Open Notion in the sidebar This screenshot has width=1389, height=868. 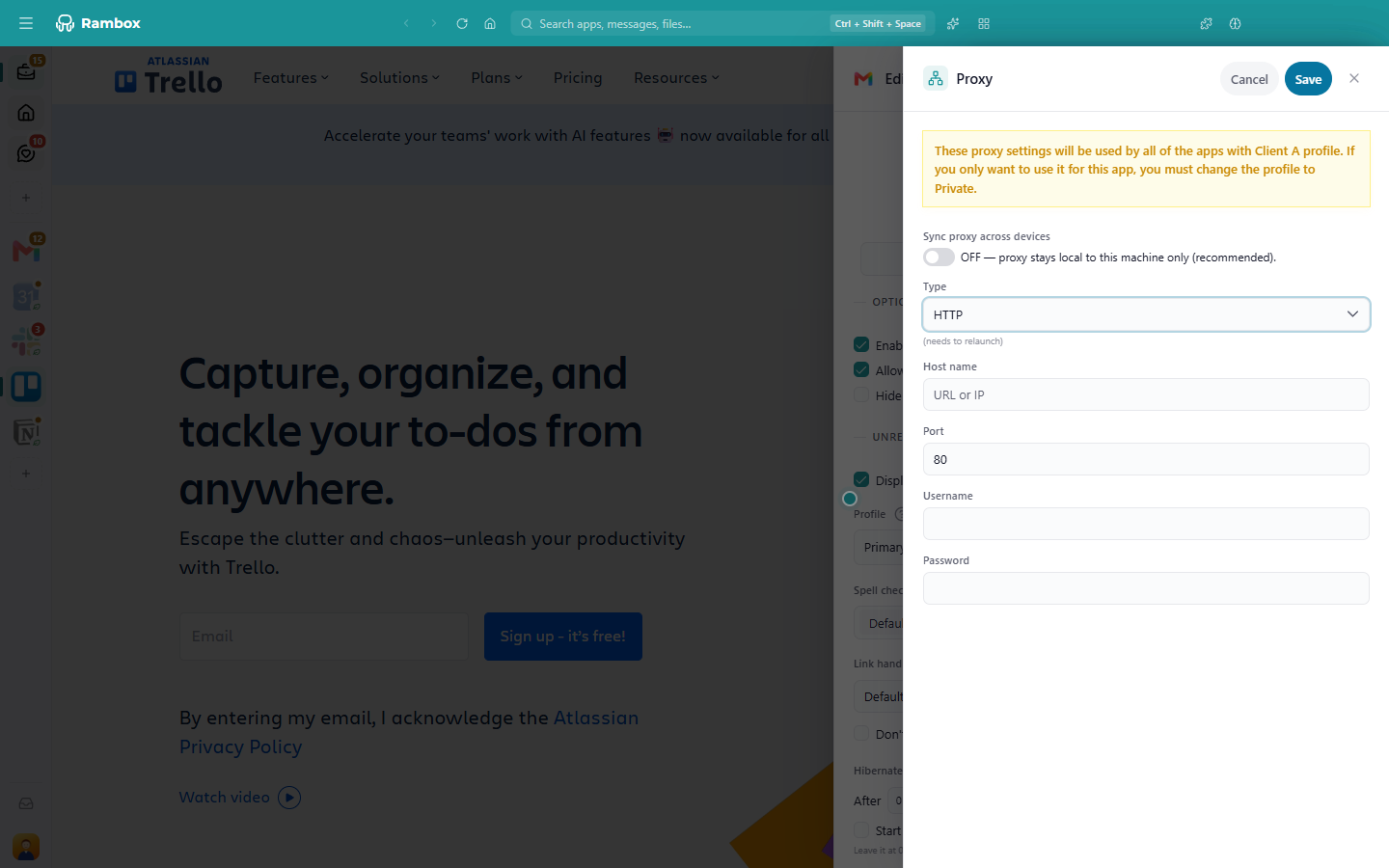(x=26, y=432)
